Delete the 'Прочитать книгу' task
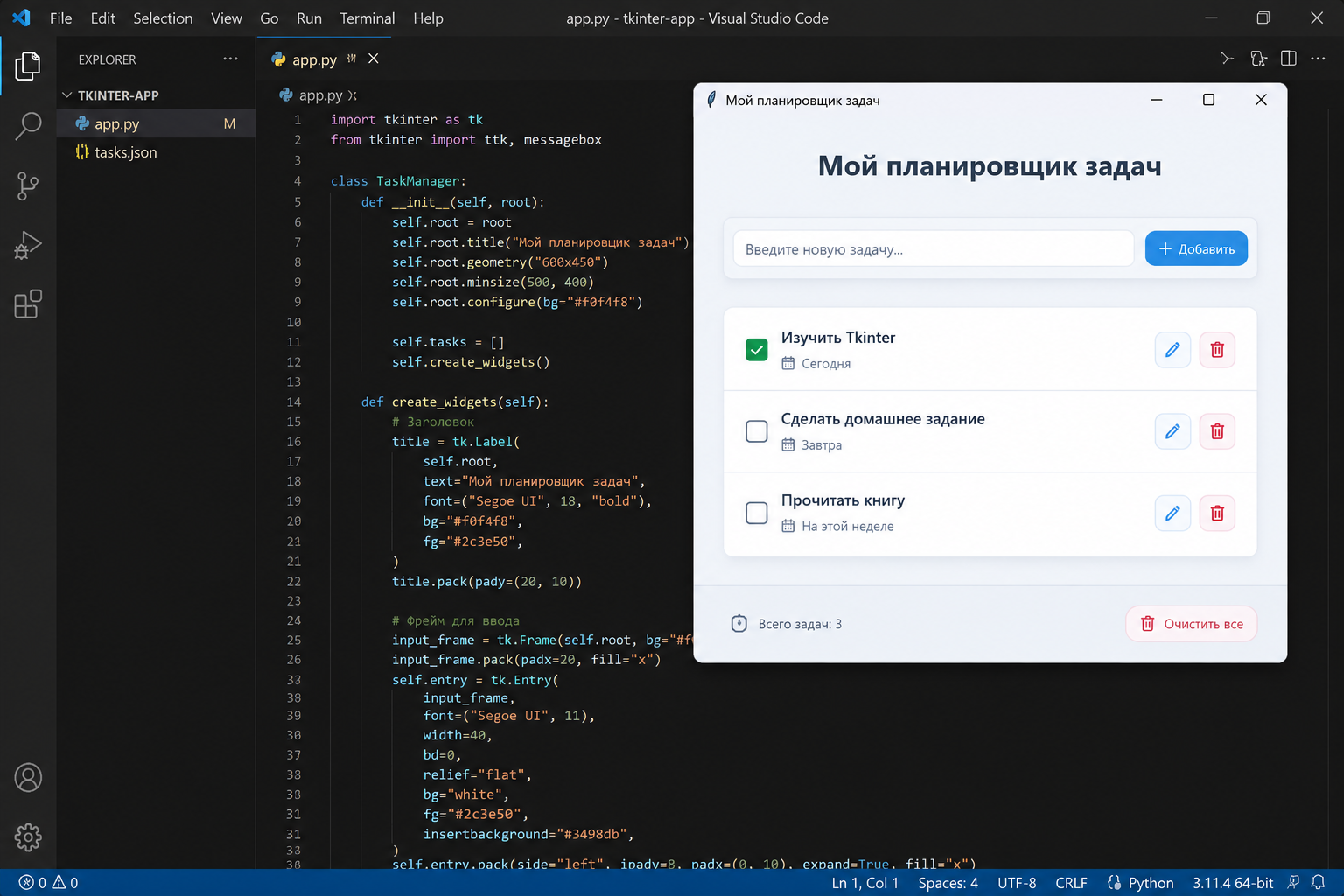This screenshot has width=1344, height=896. 1217,513
